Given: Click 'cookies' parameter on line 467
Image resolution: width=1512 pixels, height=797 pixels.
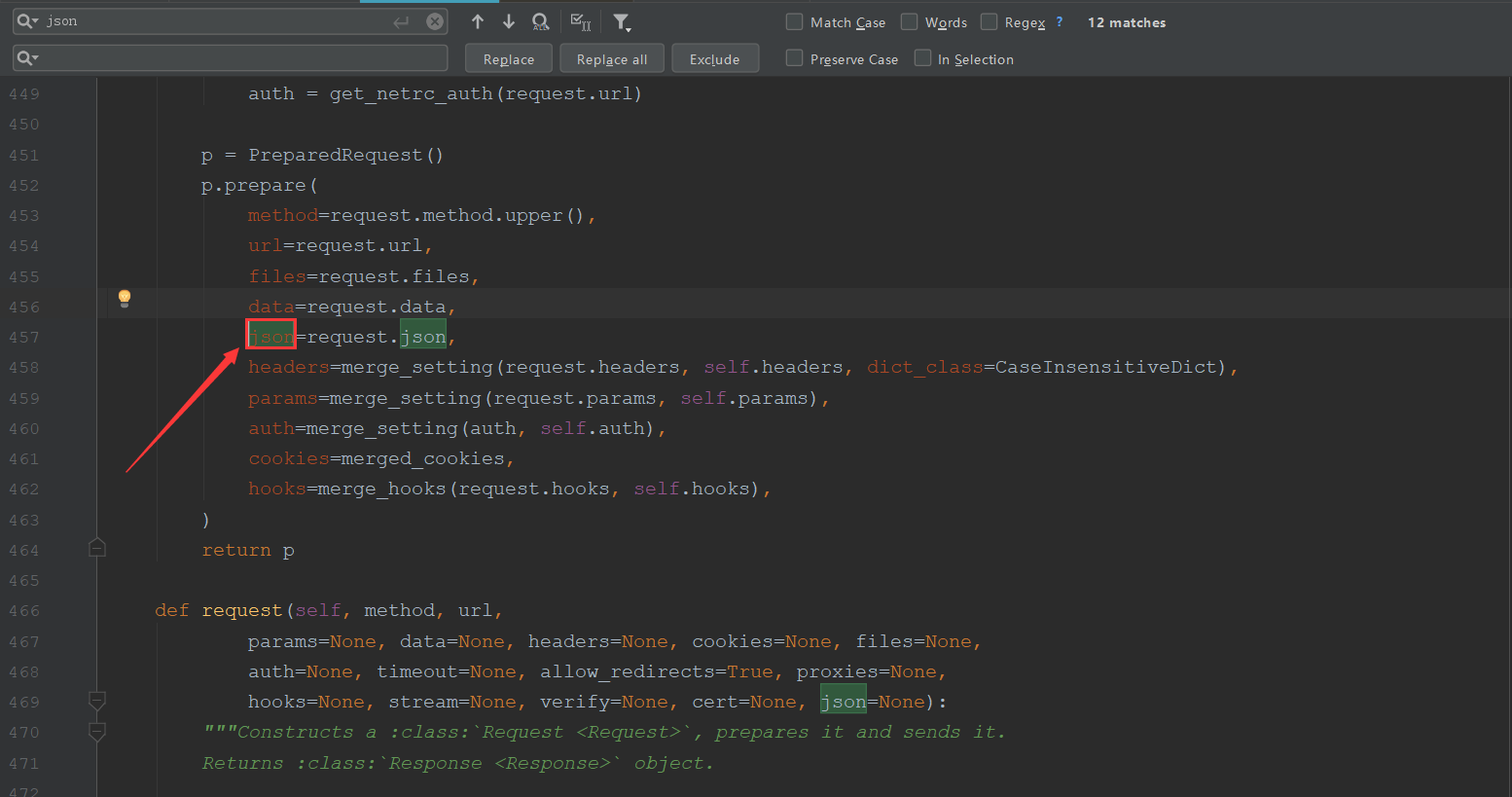Looking at the screenshot, I should [733, 641].
